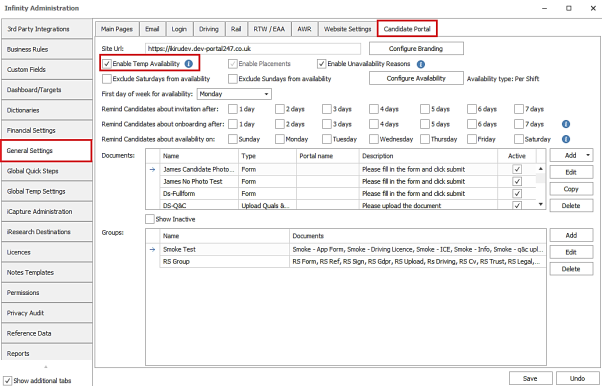Screen dimensions: 602x386
Task: Check Exclude Saturdays from availability
Action: (107, 79)
